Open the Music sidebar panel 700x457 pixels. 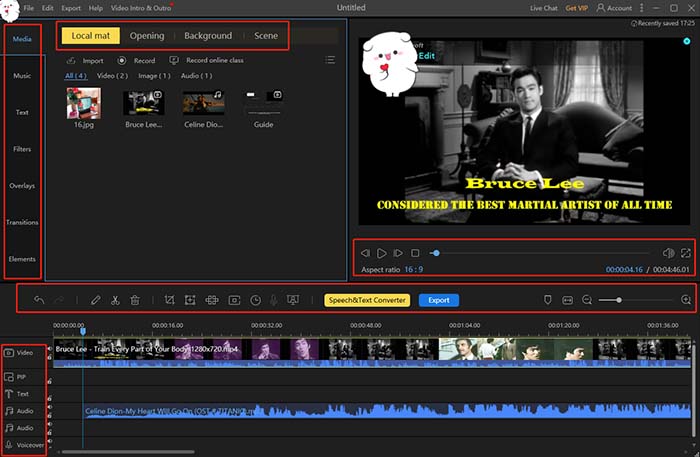(22, 75)
